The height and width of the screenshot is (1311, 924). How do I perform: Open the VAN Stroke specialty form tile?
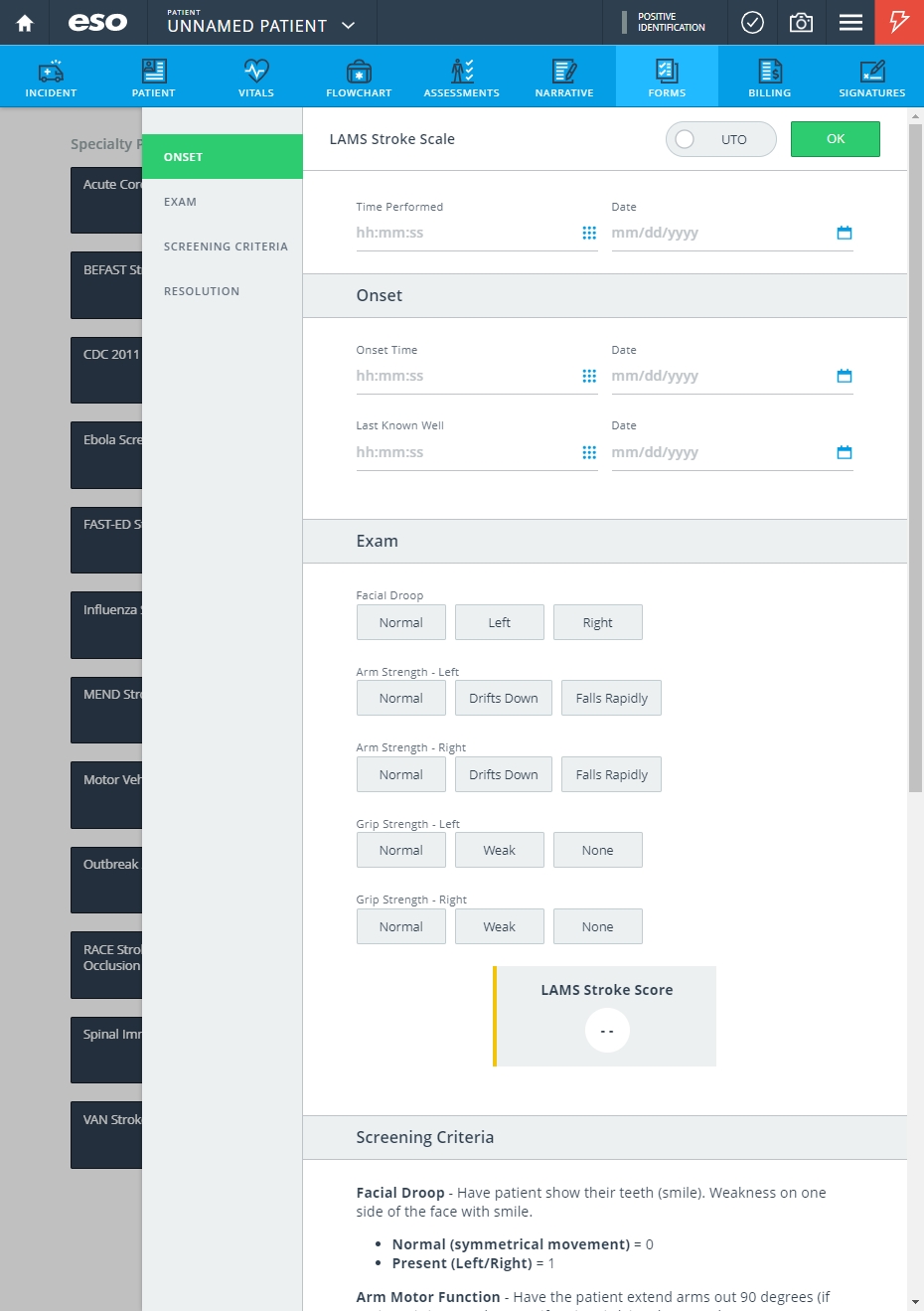click(x=106, y=1134)
